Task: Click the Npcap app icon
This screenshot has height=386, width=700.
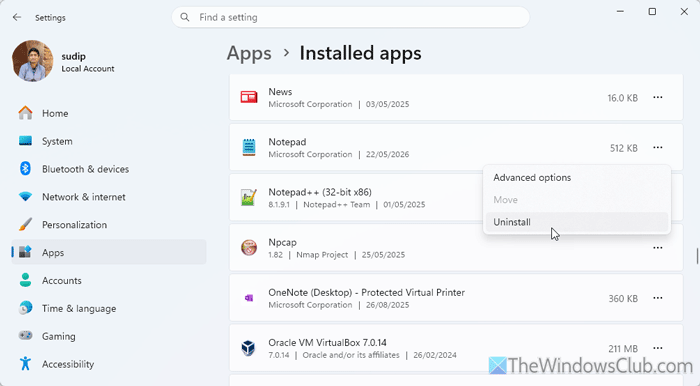Action: click(x=249, y=248)
